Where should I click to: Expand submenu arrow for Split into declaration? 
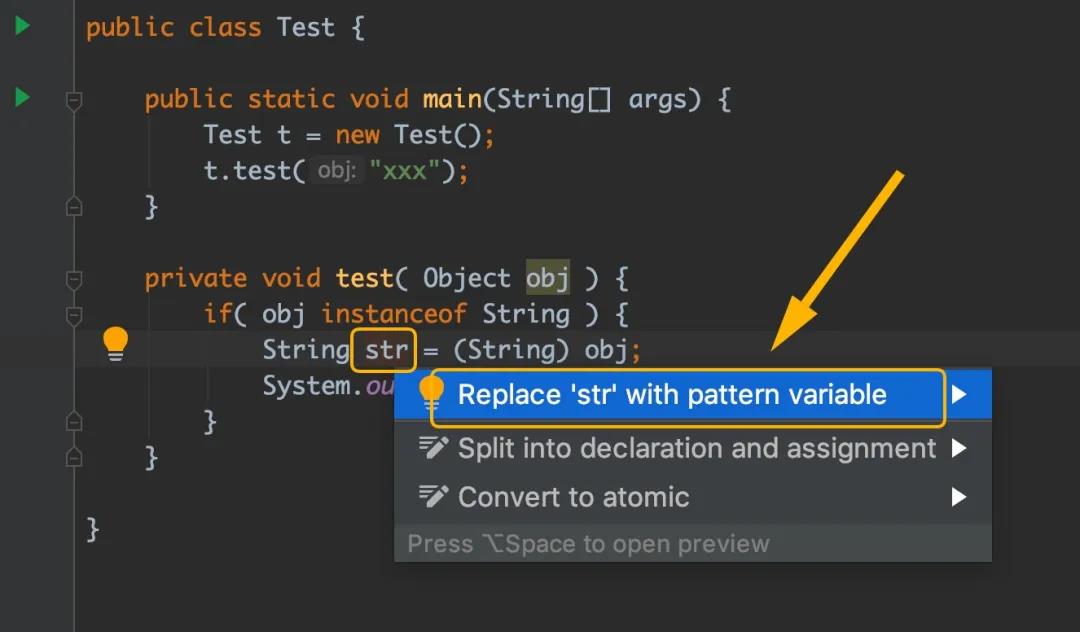point(959,448)
